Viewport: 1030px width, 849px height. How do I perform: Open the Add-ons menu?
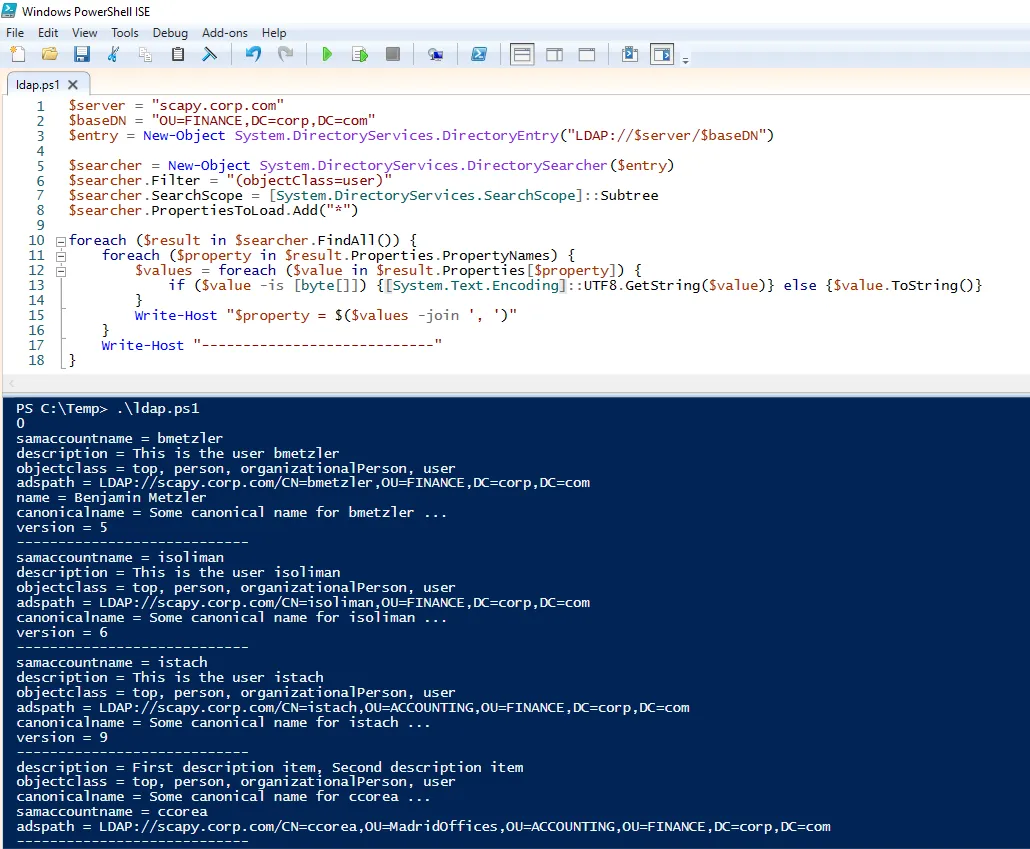[225, 33]
